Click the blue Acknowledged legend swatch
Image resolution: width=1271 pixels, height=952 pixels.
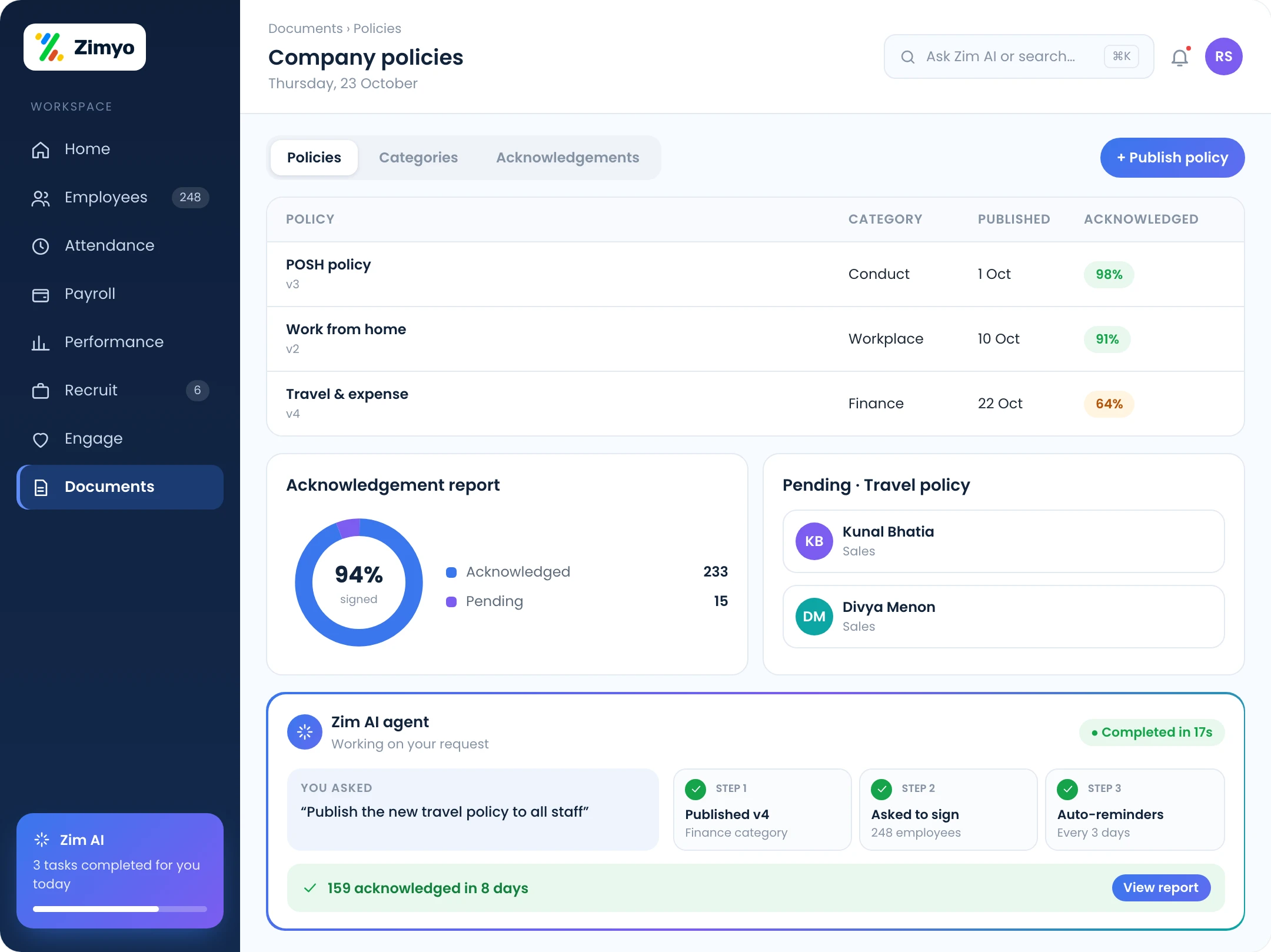click(451, 572)
